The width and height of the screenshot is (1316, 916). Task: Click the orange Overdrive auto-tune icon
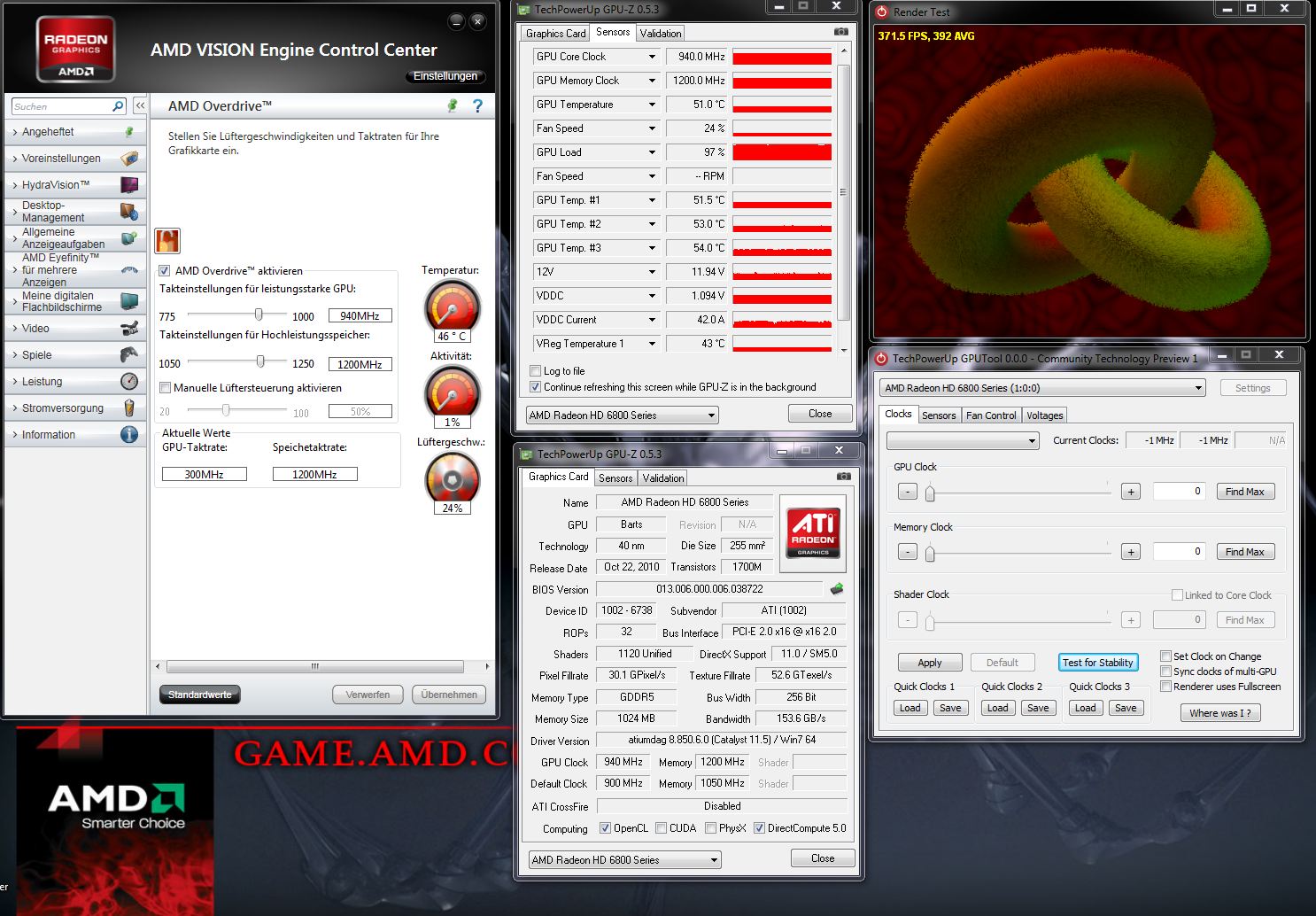pyautogui.click(x=167, y=240)
